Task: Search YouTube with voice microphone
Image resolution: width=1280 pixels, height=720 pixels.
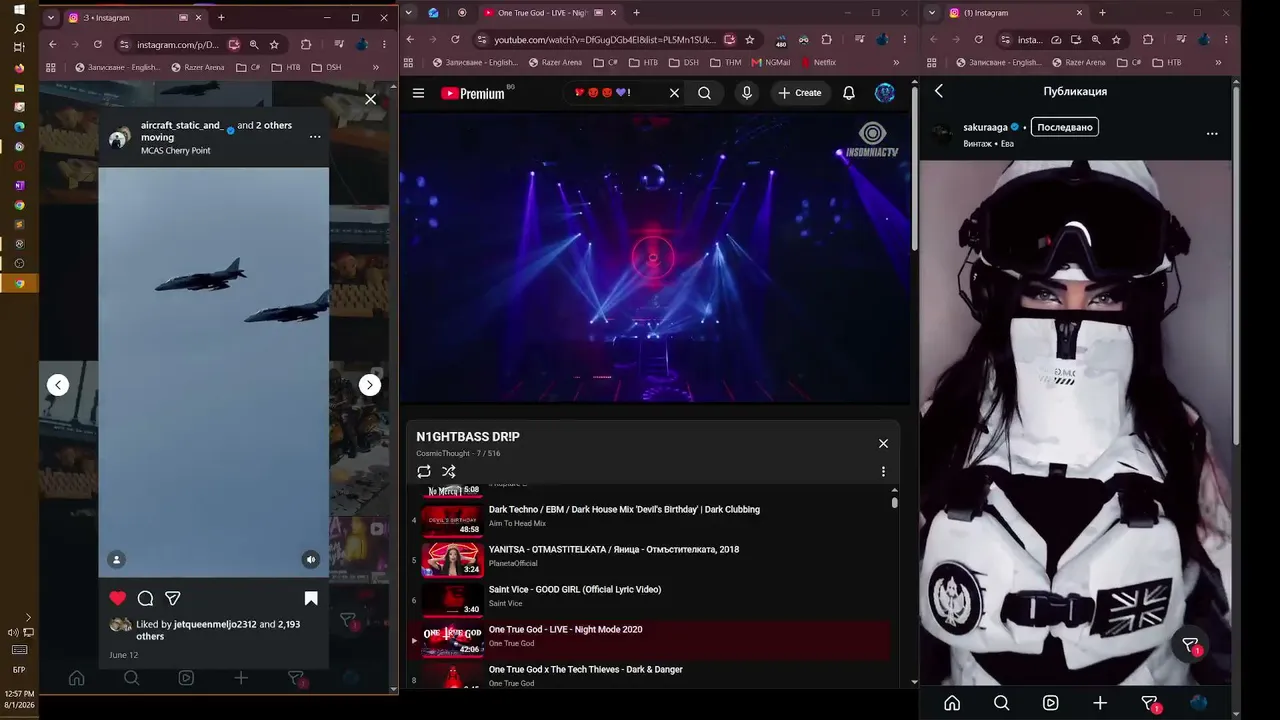Action: tap(746, 93)
